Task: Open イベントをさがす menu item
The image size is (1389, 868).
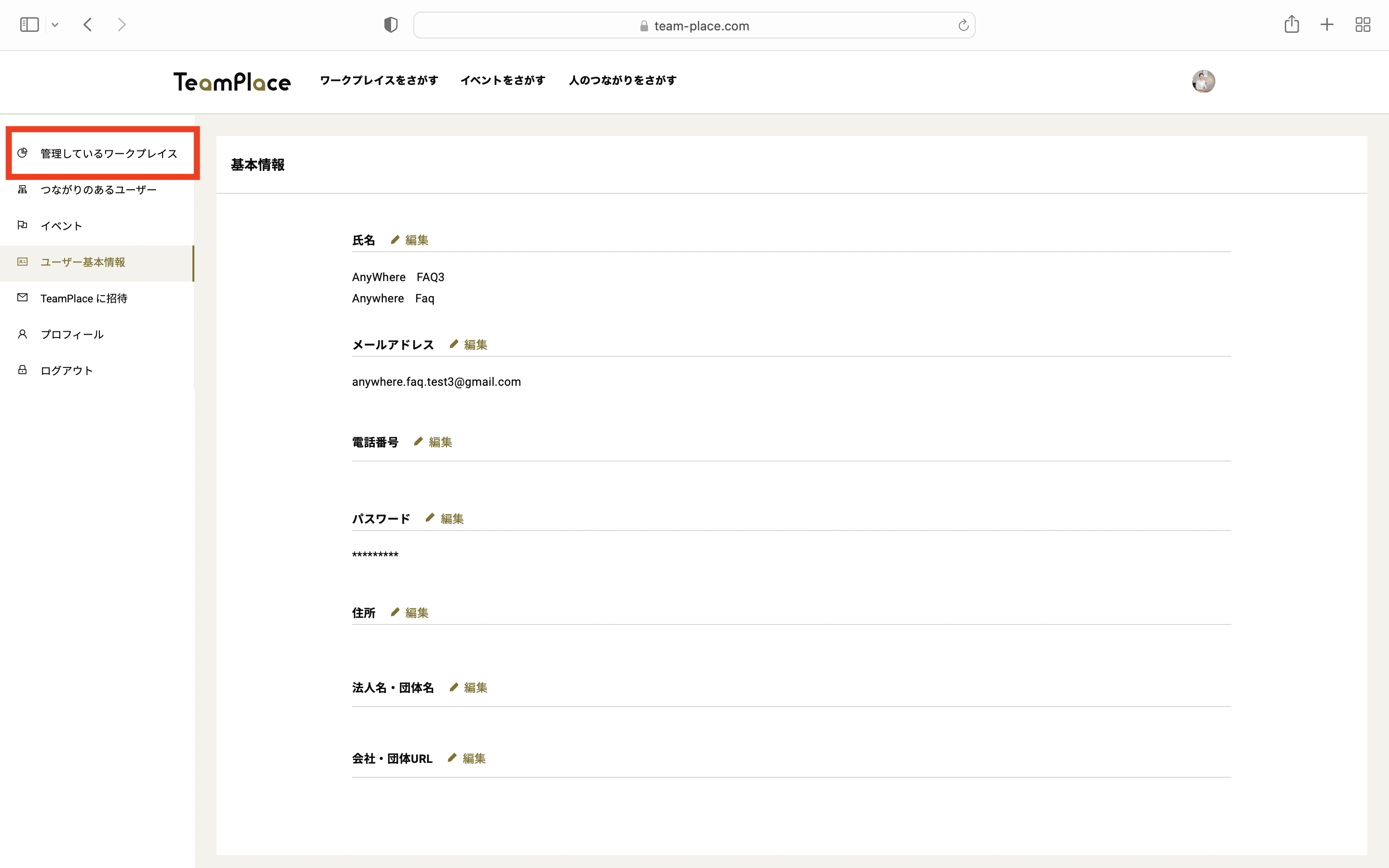Action: click(x=503, y=81)
